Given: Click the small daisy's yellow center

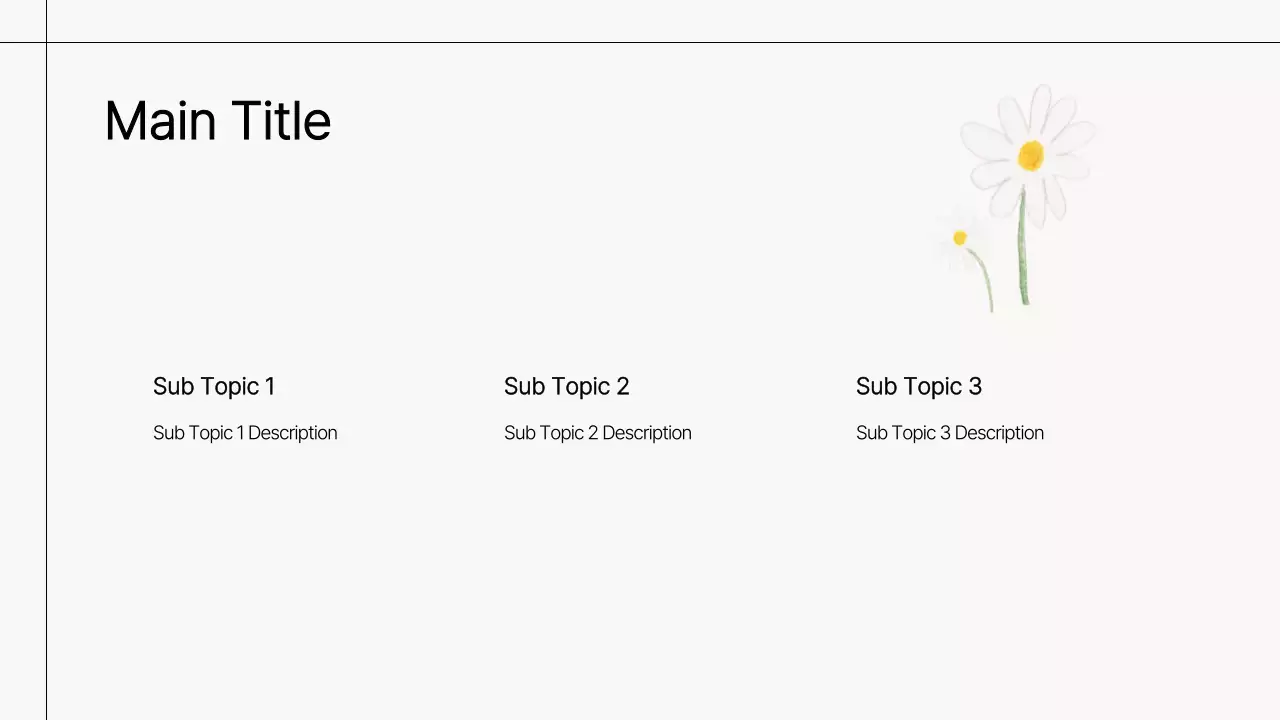Looking at the screenshot, I should [x=960, y=238].
